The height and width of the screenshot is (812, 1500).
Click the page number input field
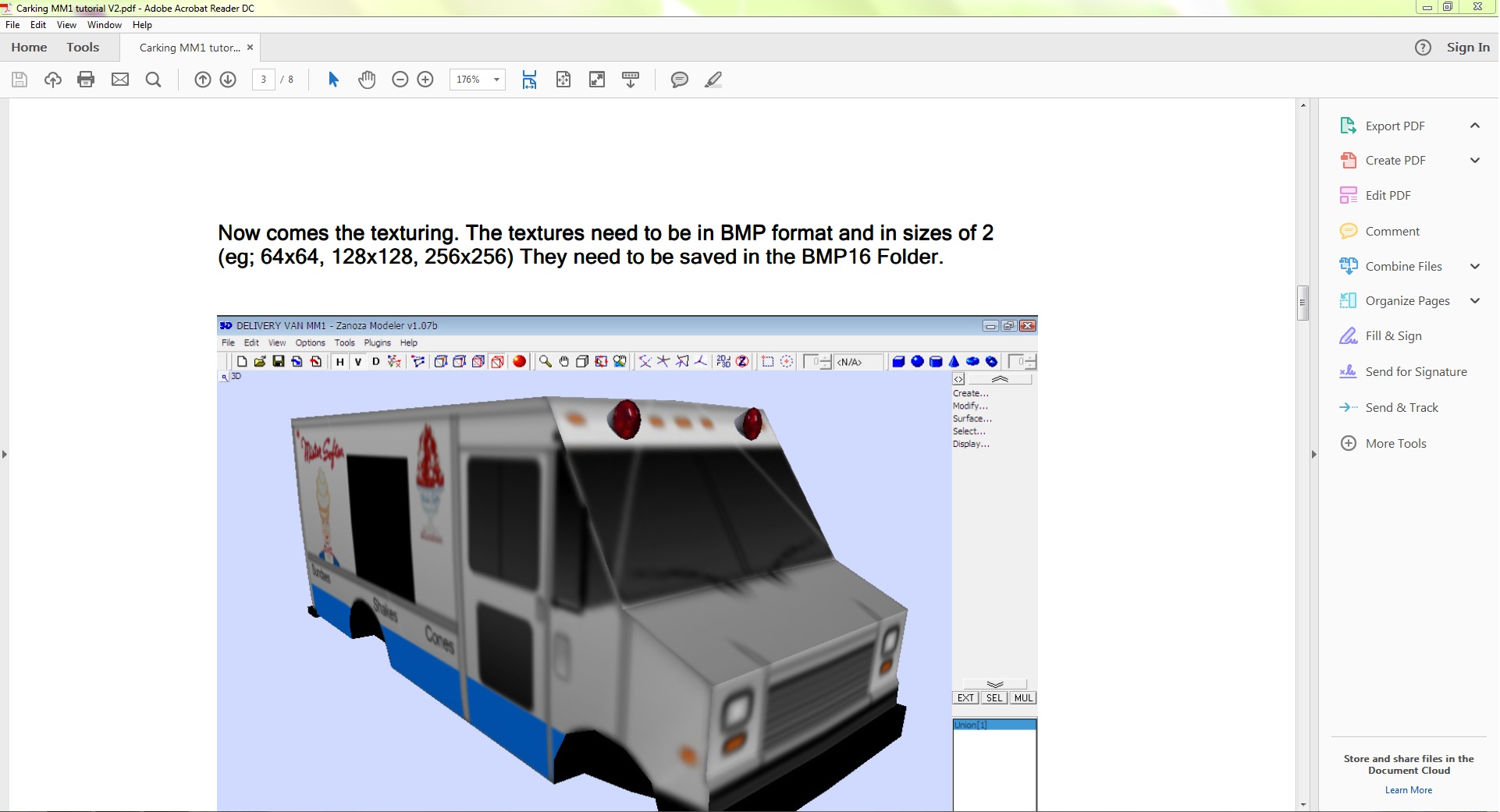(x=264, y=80)
